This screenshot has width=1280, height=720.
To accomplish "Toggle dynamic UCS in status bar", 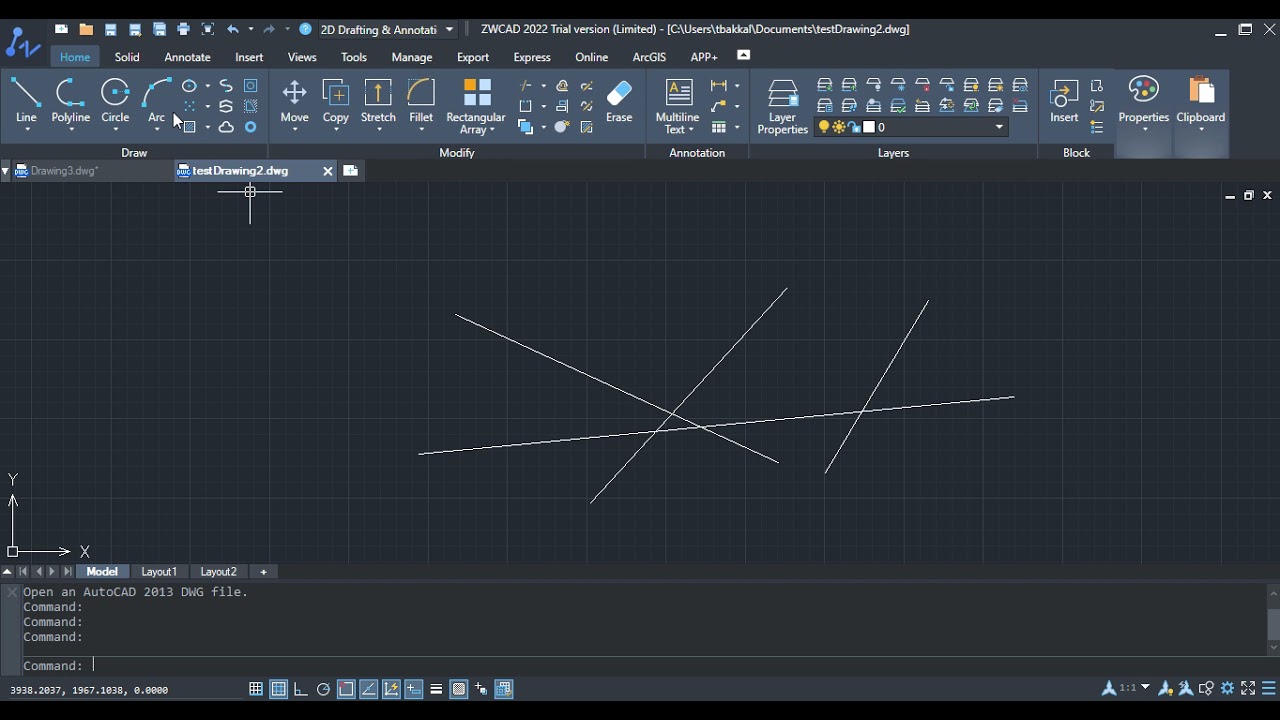I will 391,689.
